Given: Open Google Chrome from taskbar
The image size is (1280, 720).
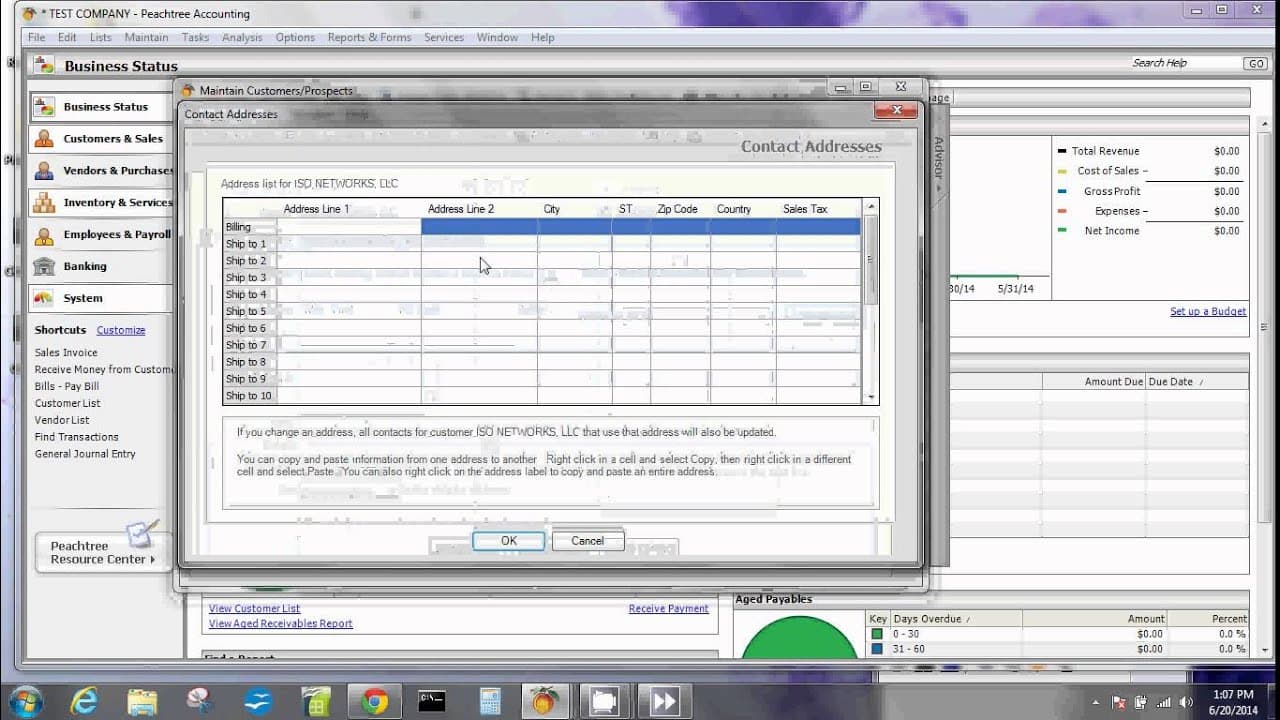Looking at the screenshot, I should 375,702.
